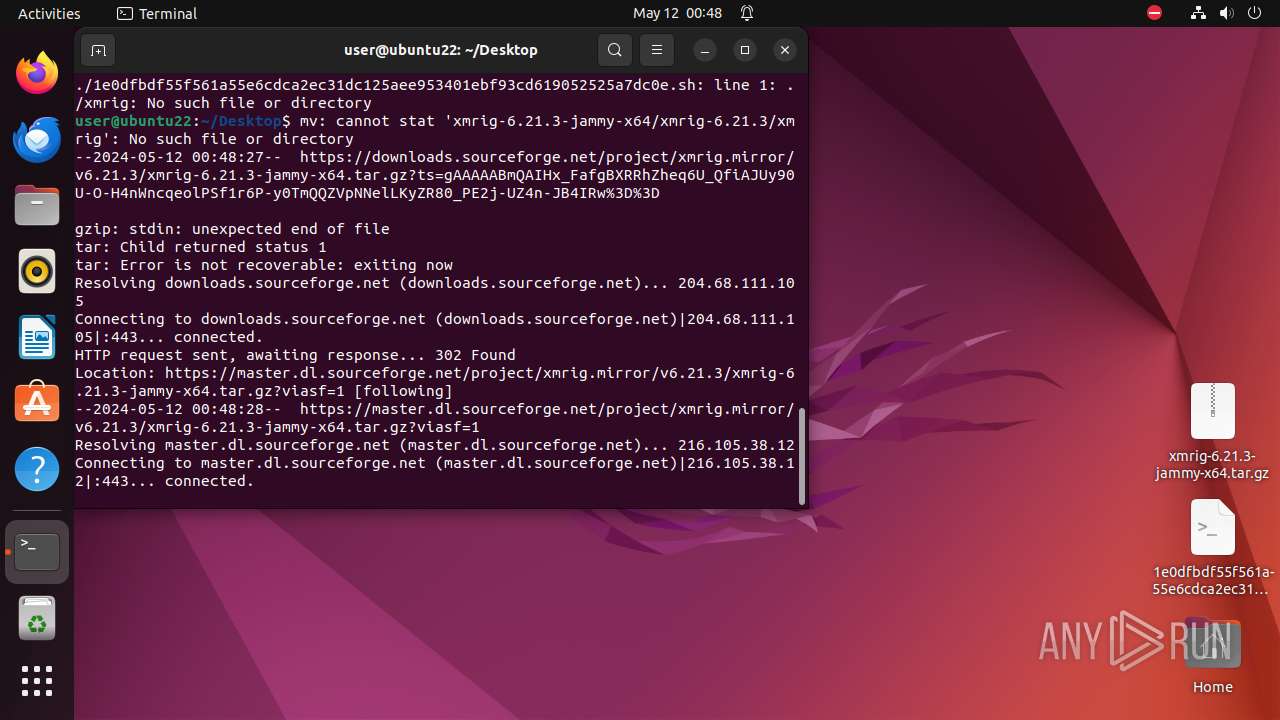The image size is (1280, 720).
Task: Open the Activities overview
Action: tap(49, 13)
